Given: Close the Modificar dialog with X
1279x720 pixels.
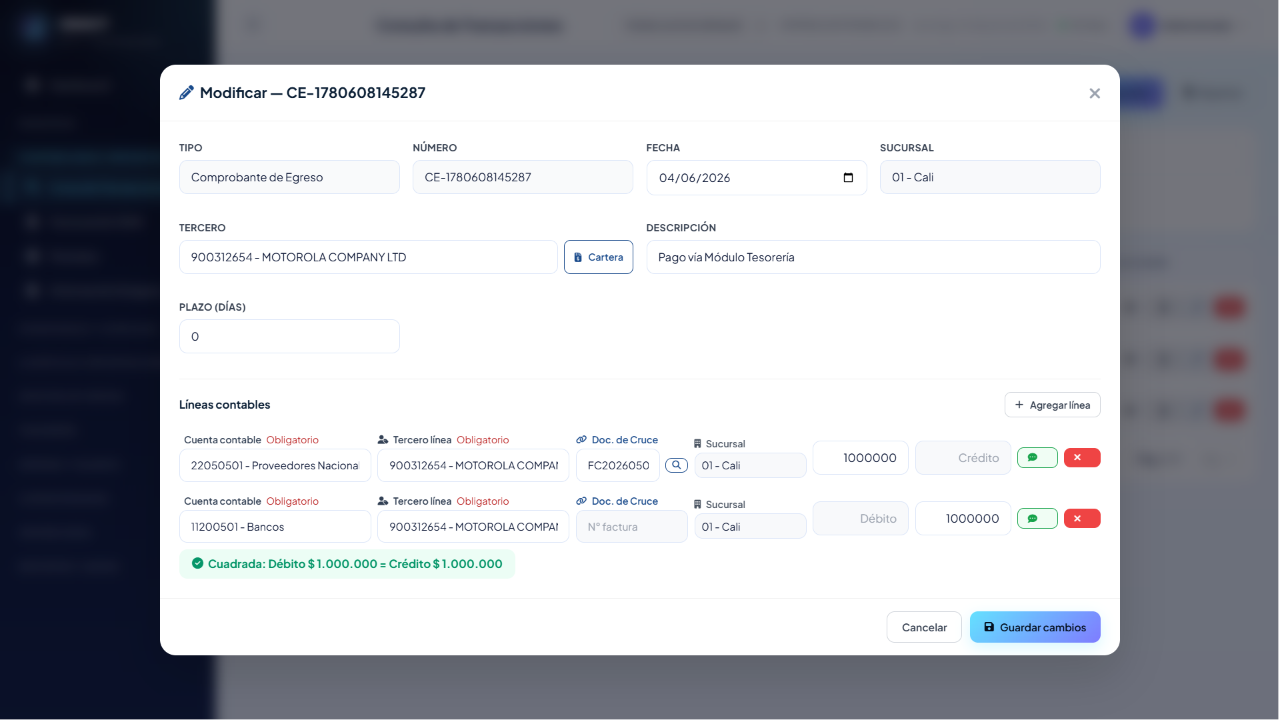Looking at the screenshot, I should (1094, 93).
